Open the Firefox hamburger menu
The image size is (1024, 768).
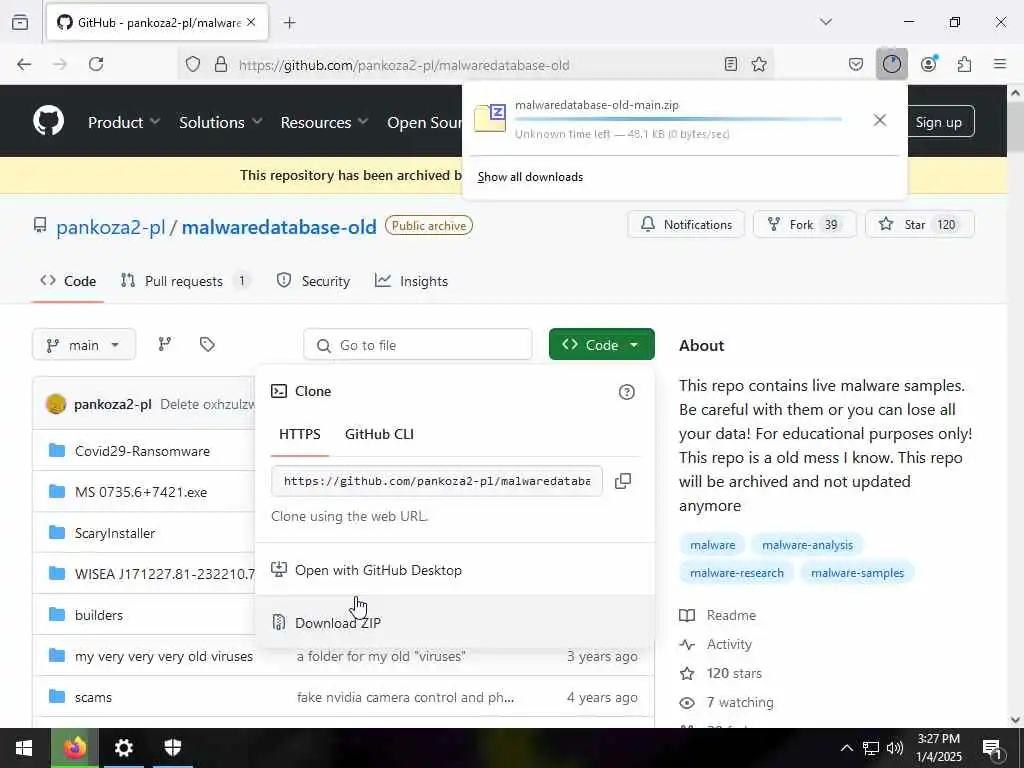1000,64
